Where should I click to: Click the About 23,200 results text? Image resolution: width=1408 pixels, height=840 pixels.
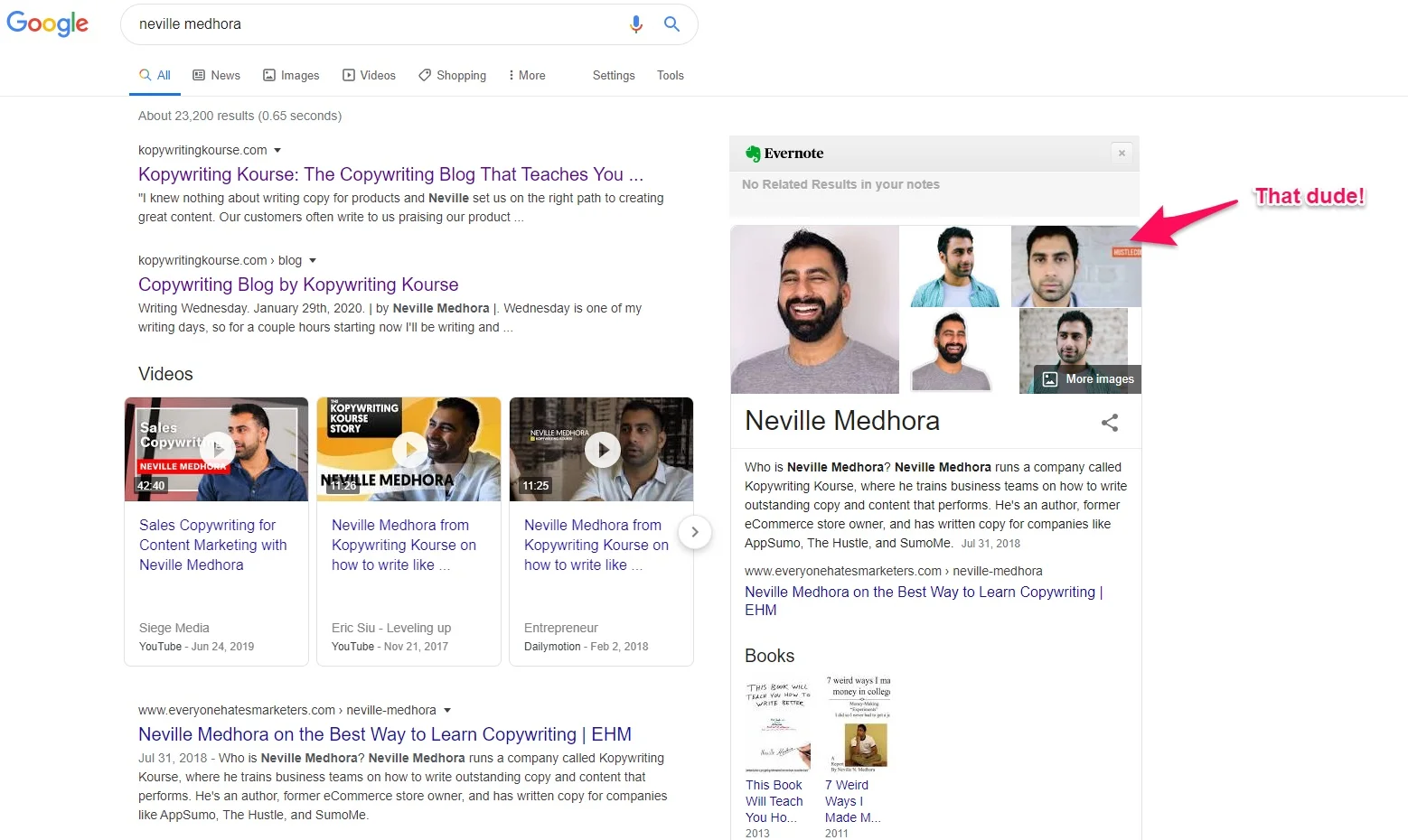coord(239,116)
